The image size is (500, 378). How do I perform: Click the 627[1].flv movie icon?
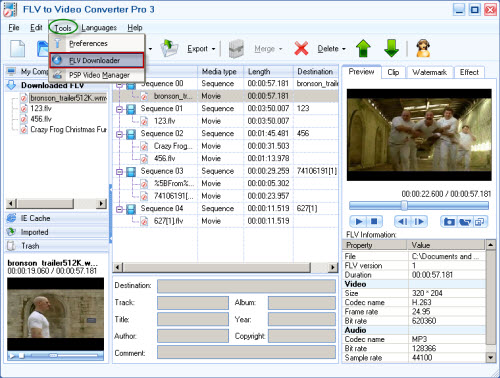click(x=144, y=221)
